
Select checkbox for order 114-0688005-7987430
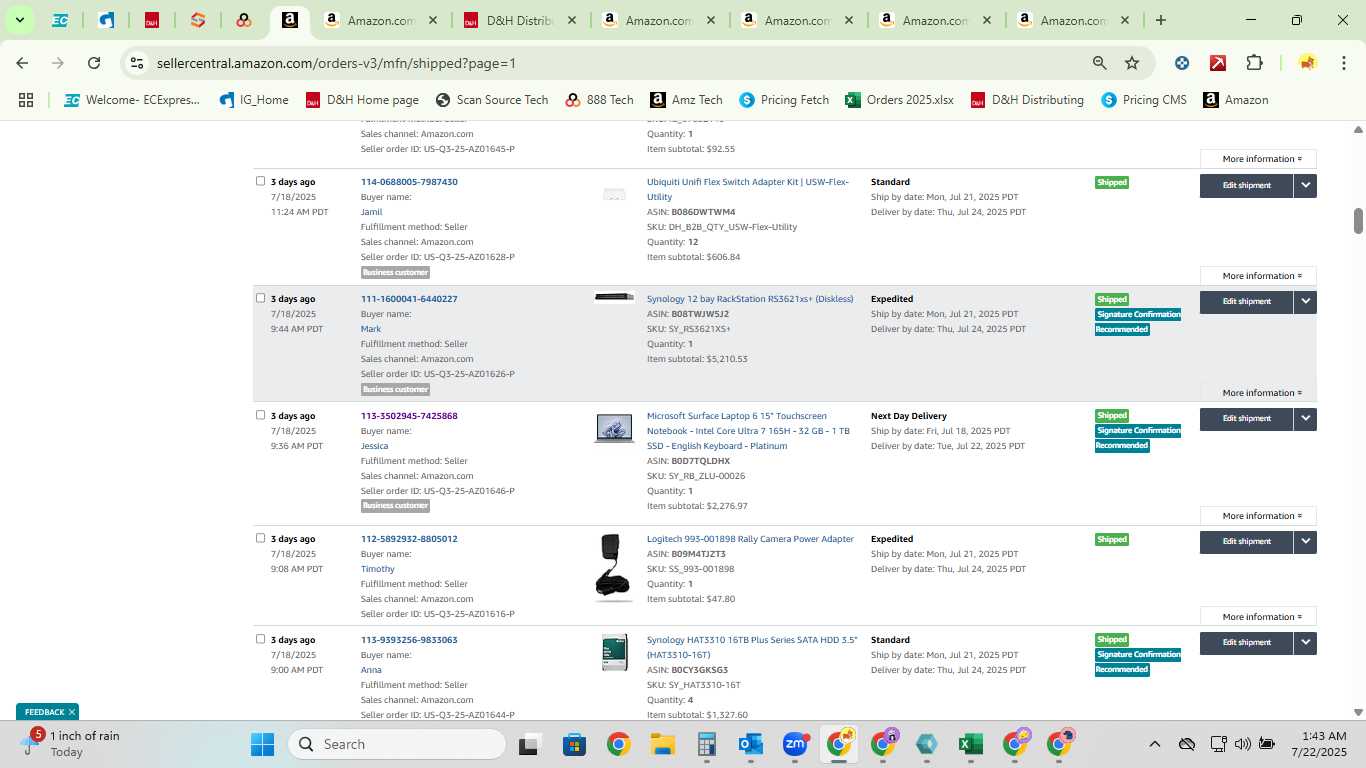[x=260, y=181]
